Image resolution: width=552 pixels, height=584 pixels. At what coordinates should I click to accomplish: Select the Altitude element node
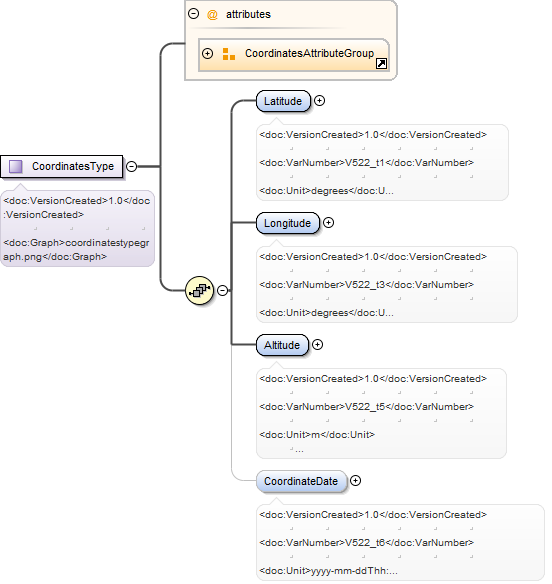click(x=282, y=345)
